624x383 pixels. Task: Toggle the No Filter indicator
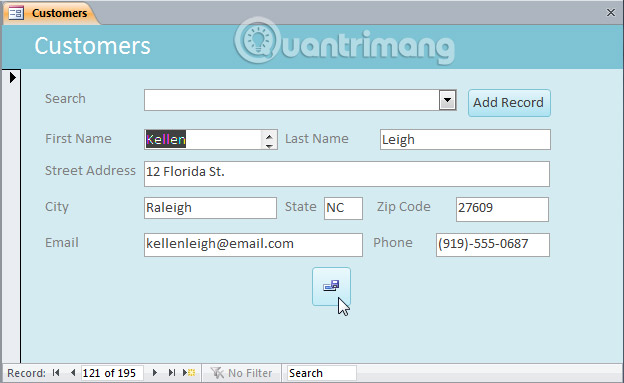[x=242, y=373]
